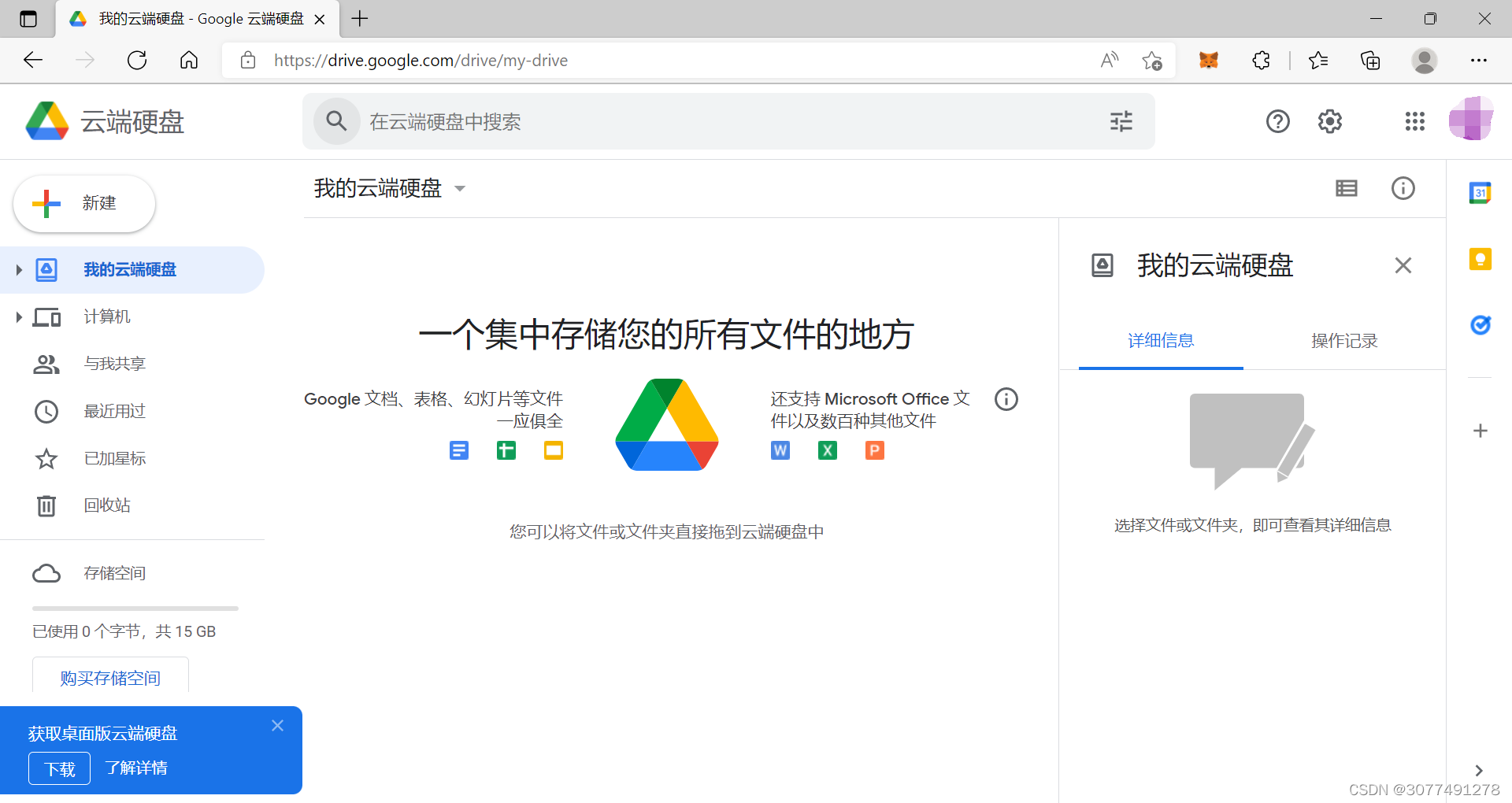Viewport: 1512px width, 803px height.
Task: Click the PowerPoint file icon
Action: [875, 450]
